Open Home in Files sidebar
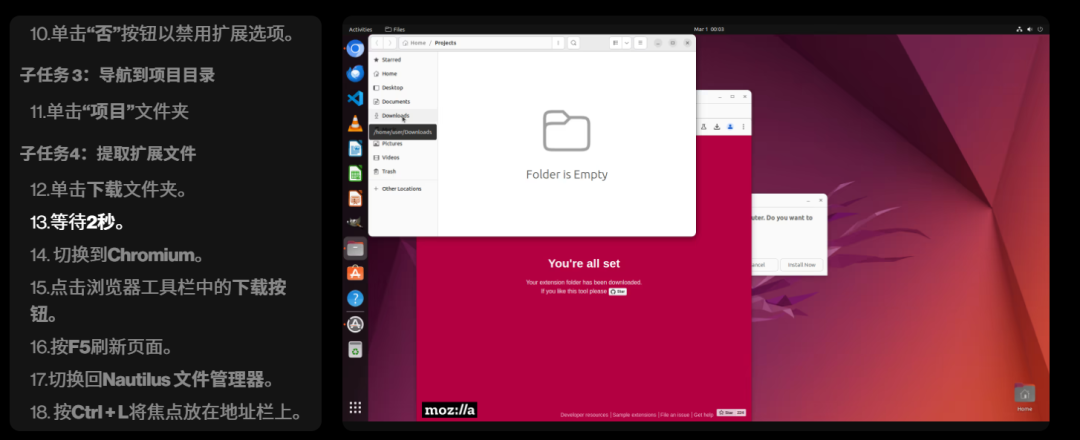The image size is (1080, 440). (x=403, y=74)
